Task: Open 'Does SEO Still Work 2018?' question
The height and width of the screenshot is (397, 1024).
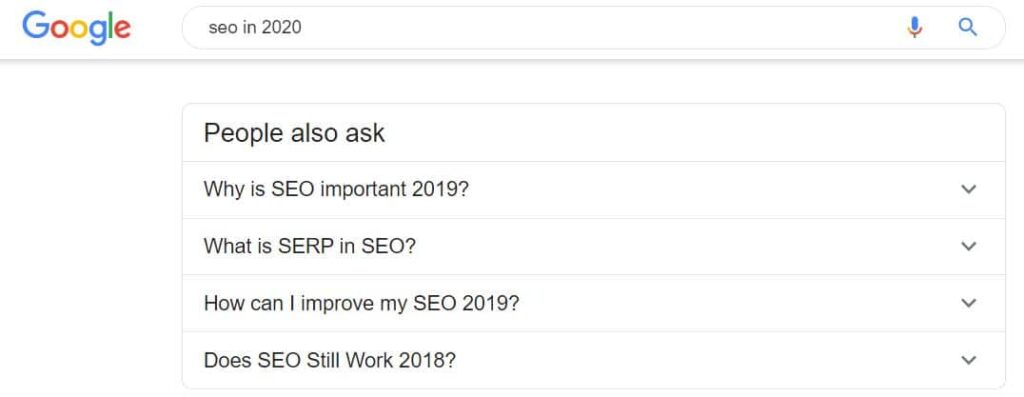Action: pyautogui.click(x=330, y=360)
